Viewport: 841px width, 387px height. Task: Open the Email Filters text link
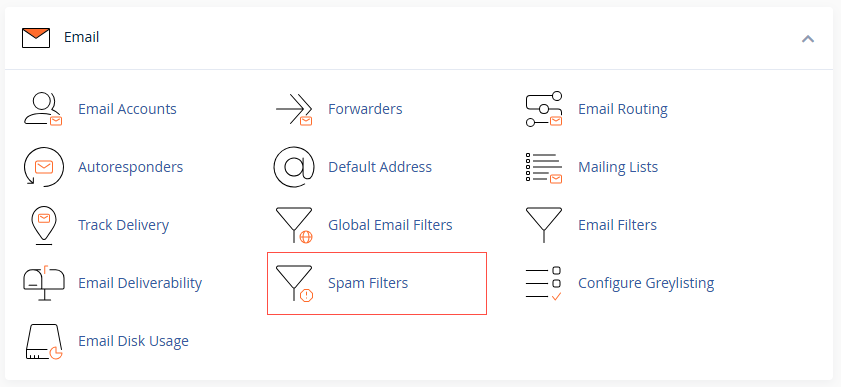point(617,225)
